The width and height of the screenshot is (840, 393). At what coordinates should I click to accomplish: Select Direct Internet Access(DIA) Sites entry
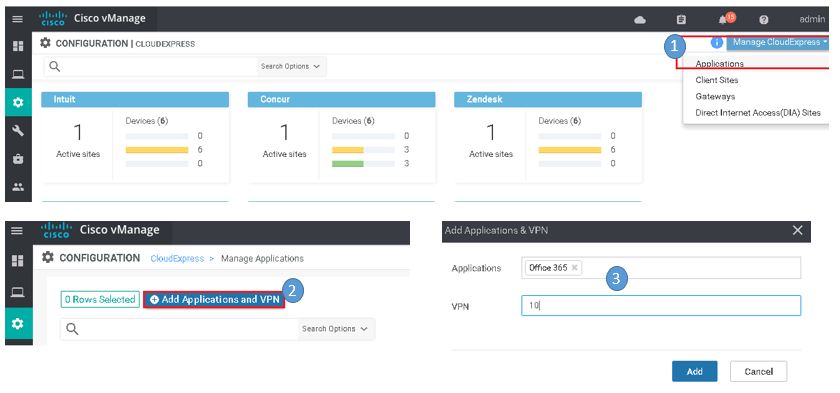tap(758, 113)
